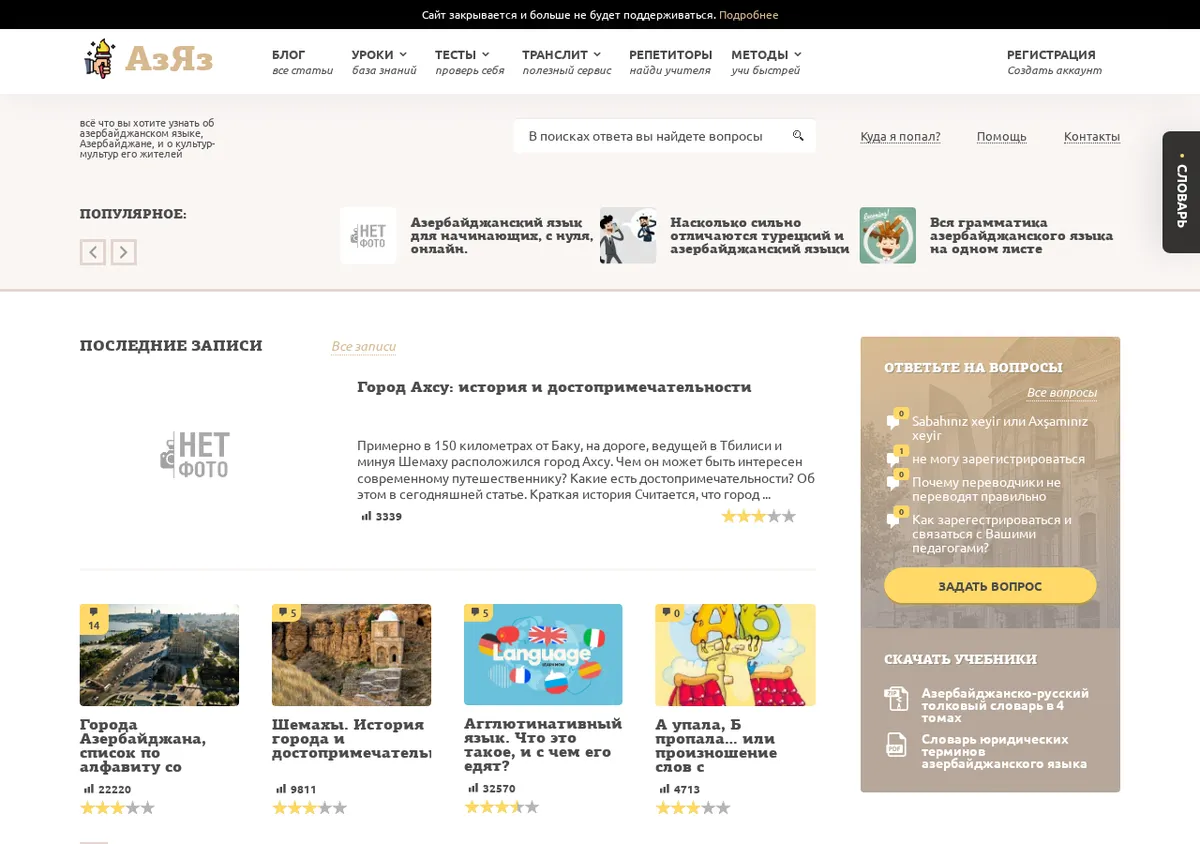Open the Language agglutinative article thumbnail
This screenshot has width=1200, height=844.
point(543,654)
